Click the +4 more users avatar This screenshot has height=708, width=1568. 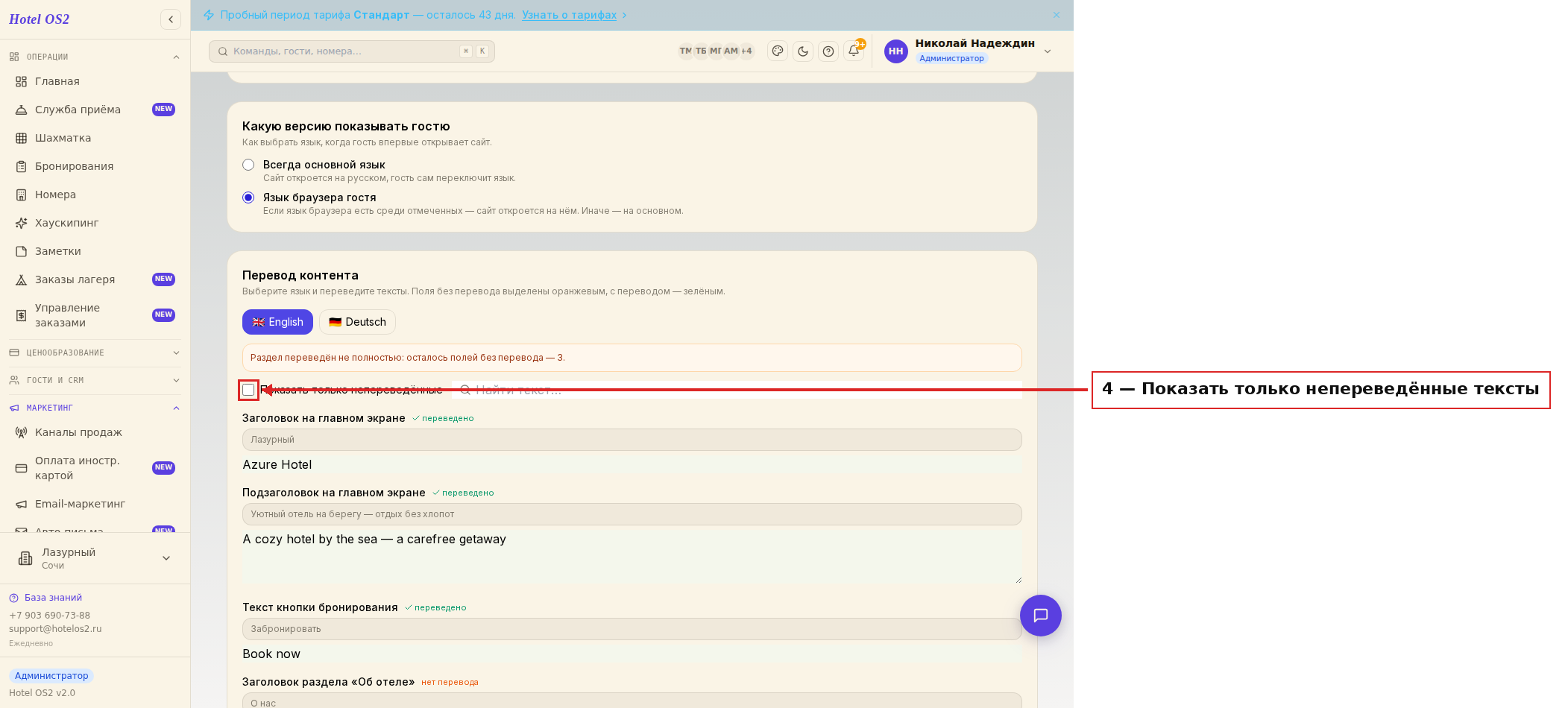coord(746,51)
